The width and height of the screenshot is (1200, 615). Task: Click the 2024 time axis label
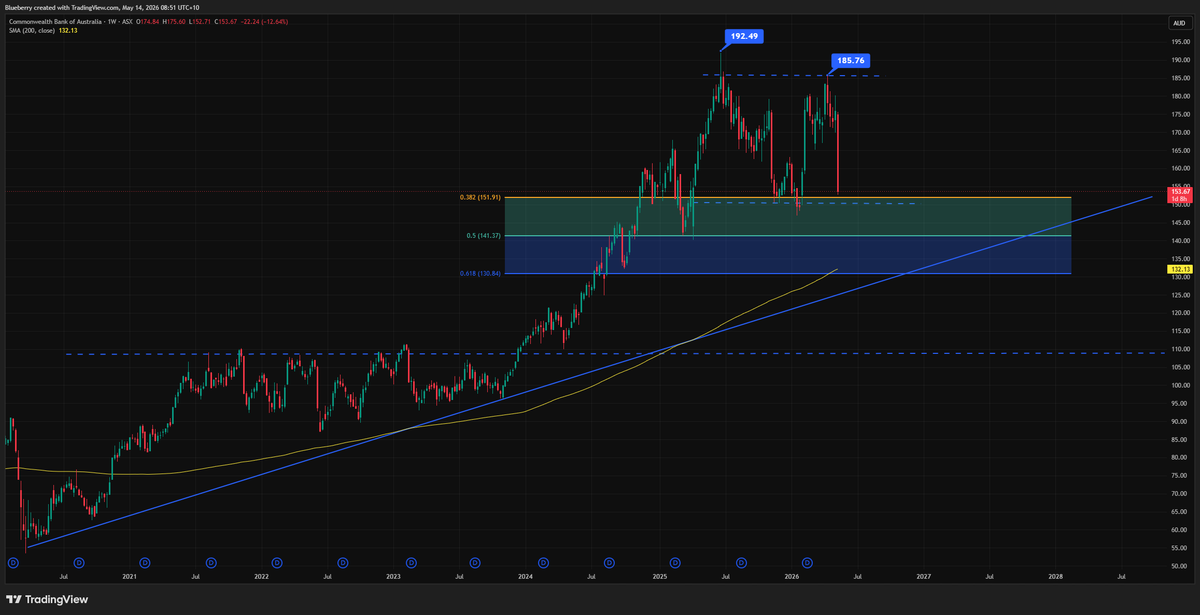(526, 577)
